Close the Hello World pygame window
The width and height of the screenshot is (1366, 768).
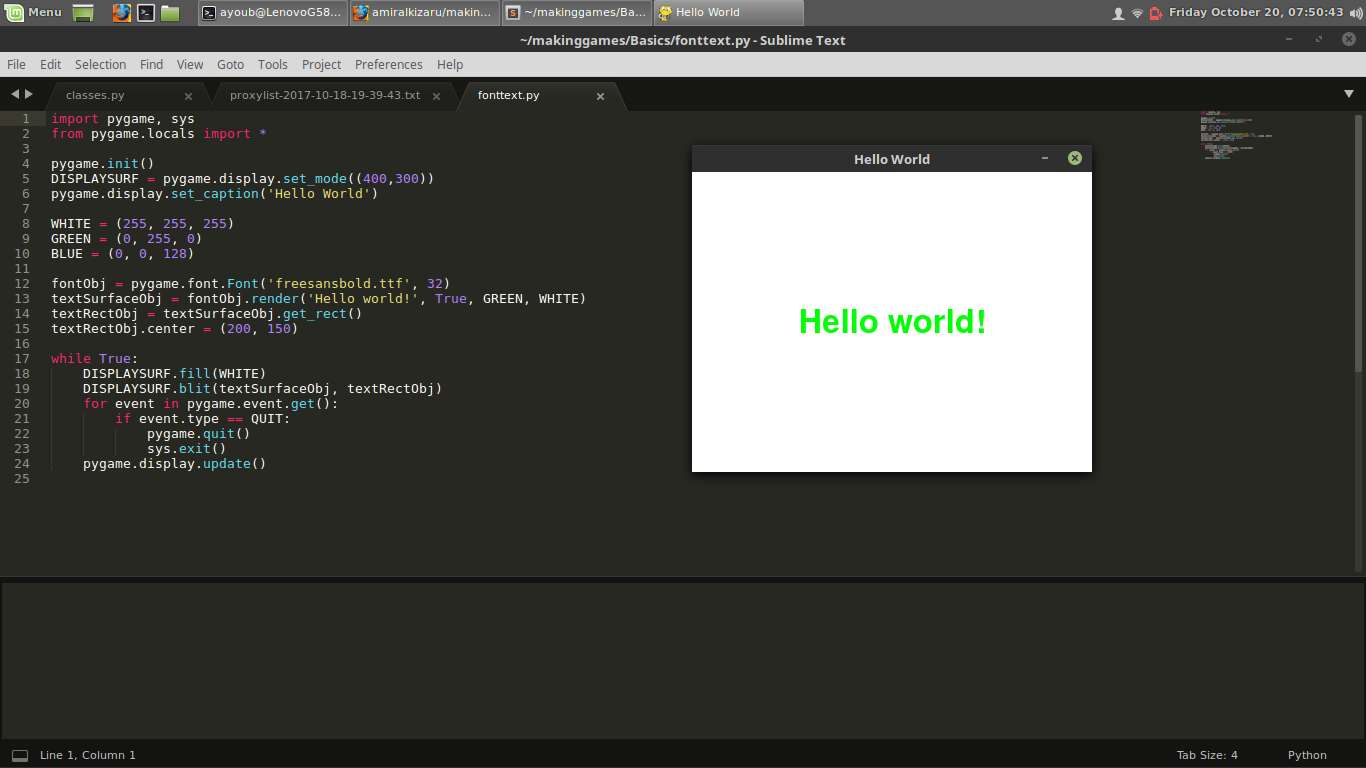(1075, 158)
